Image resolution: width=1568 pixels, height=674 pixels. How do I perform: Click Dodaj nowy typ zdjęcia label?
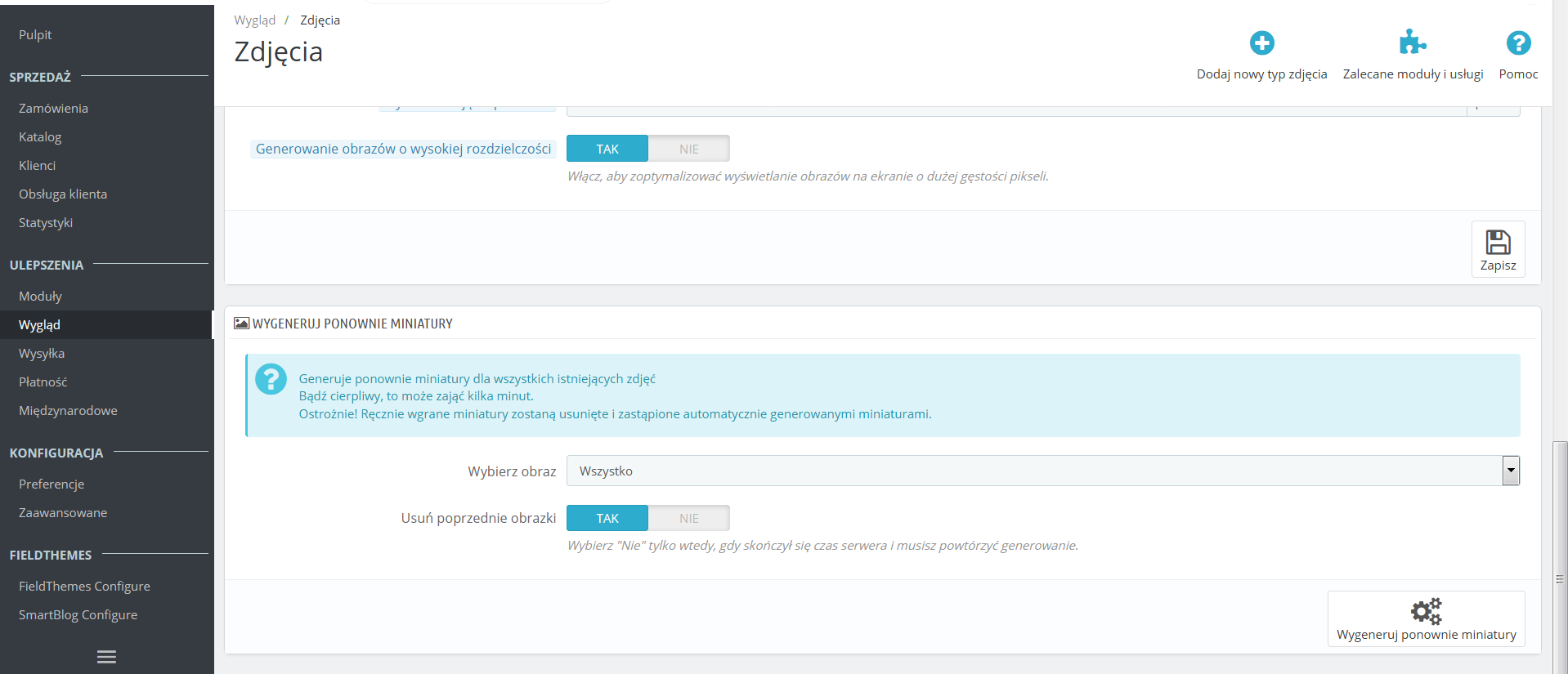1261,74
